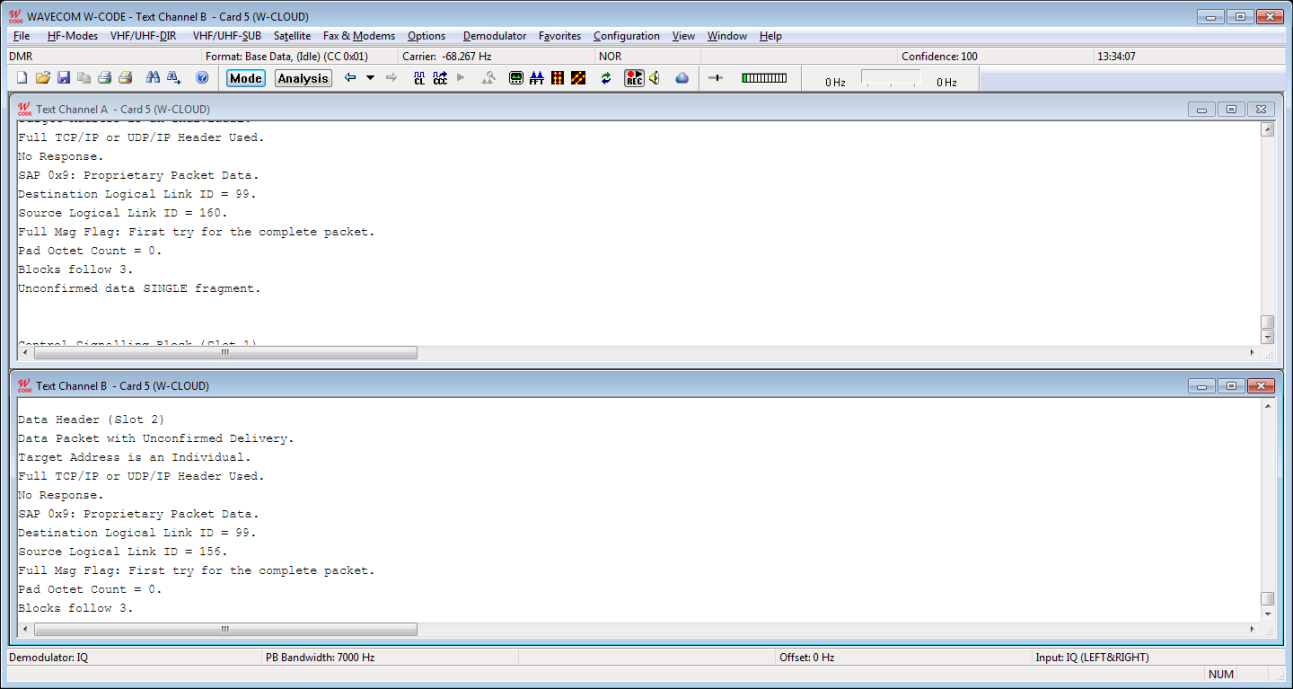Toggle the Mode button in toolbar
This screenshot has height=689, width=1293.
point(245,78)
